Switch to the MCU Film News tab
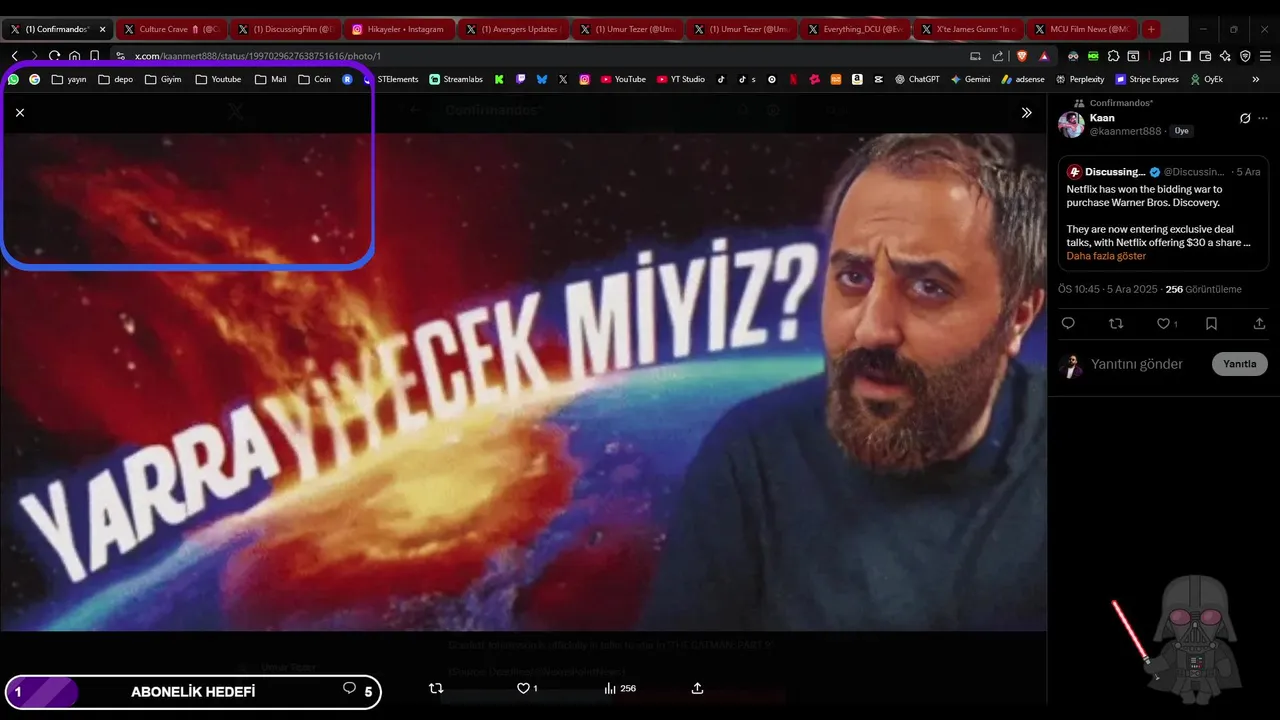 tap(1083, 29)
